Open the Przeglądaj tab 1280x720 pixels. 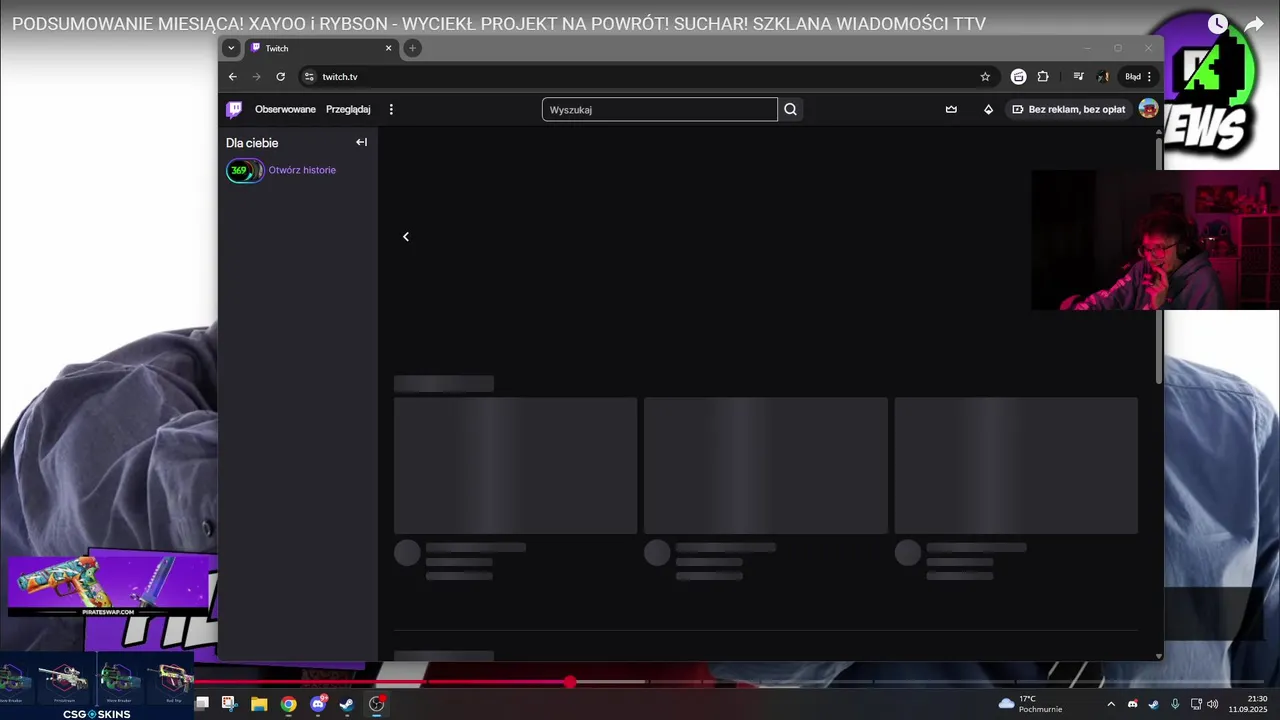point(348,109)
